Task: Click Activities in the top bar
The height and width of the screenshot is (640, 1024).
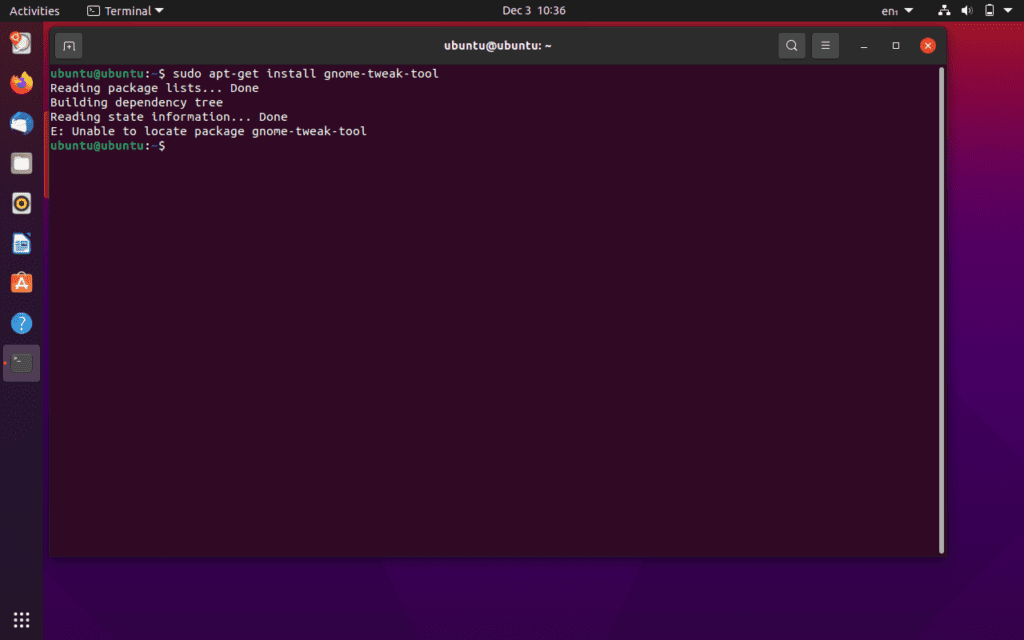Action: [x=34, y=10]
